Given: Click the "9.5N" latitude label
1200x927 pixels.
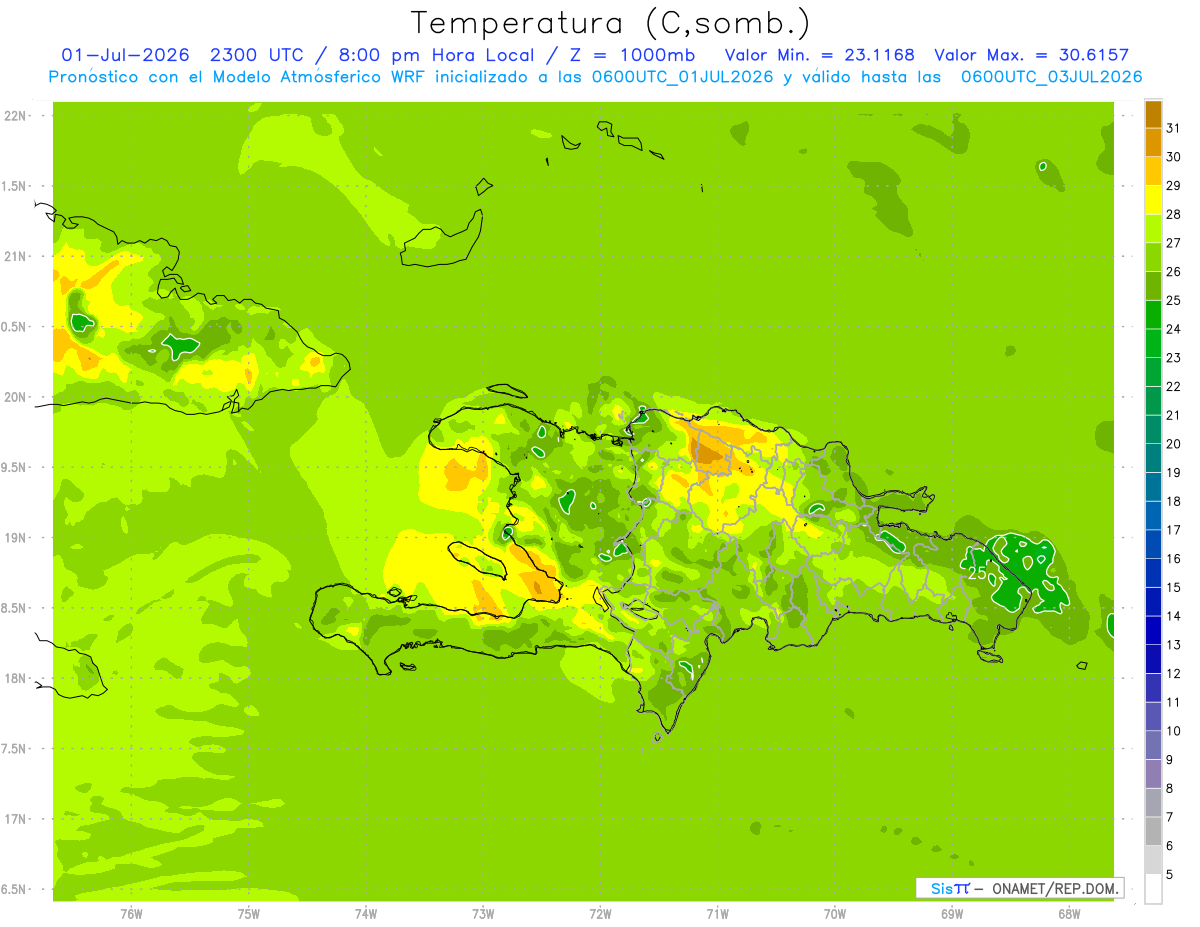Looking at the screenshot, I should pos(15,467).
